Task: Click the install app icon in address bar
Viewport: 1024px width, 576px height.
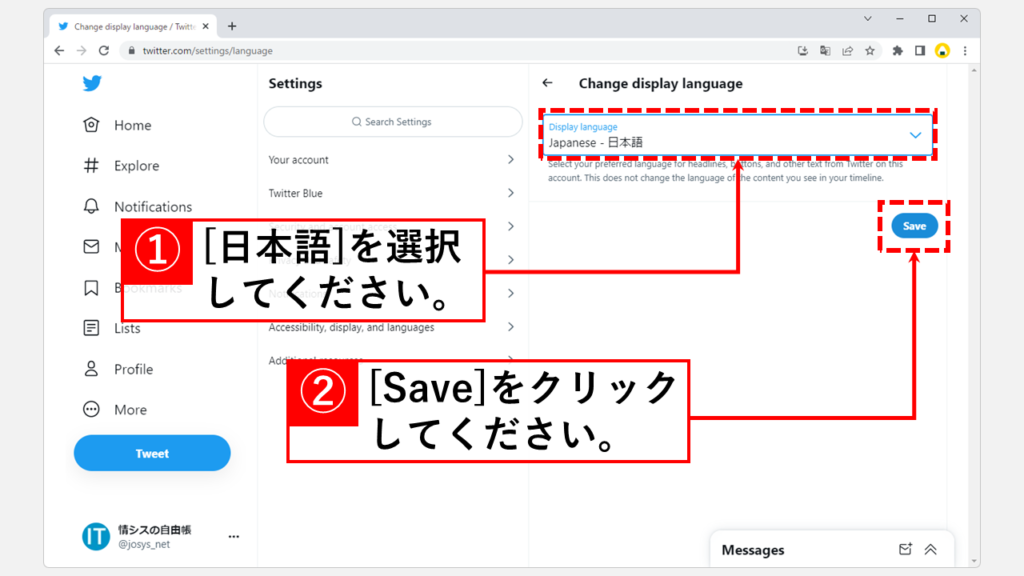Action: click(x=803, y=50)
